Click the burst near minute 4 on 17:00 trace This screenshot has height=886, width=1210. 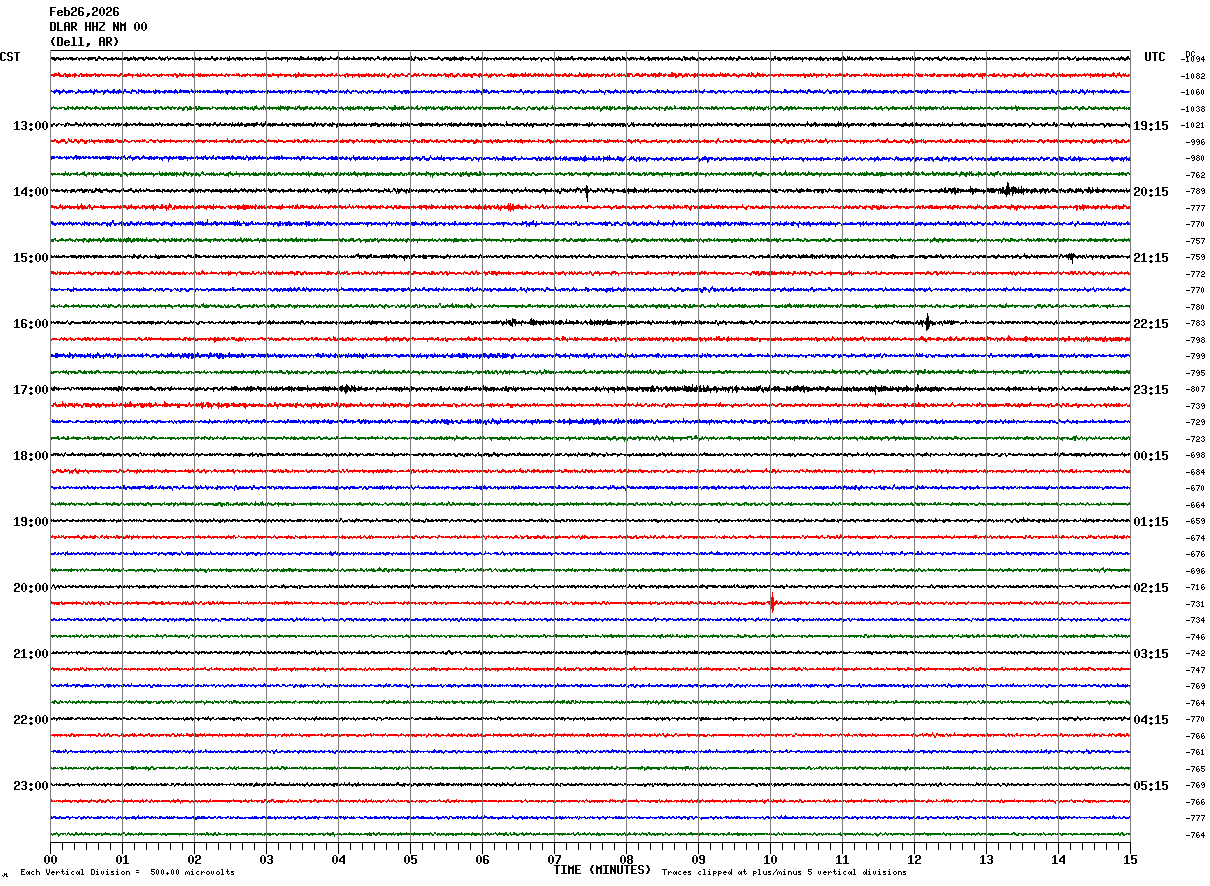click(346, 388)
